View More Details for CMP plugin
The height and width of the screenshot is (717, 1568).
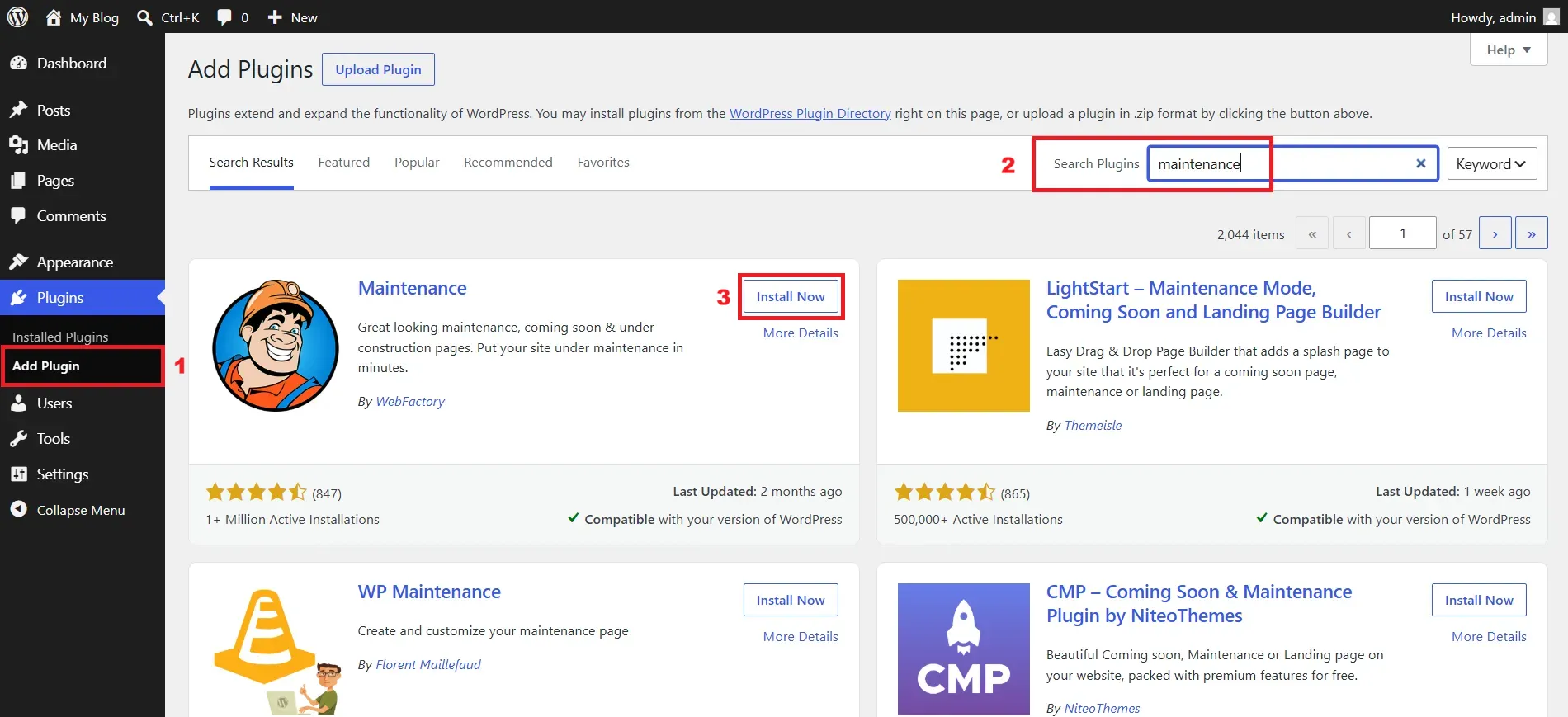1489,637
